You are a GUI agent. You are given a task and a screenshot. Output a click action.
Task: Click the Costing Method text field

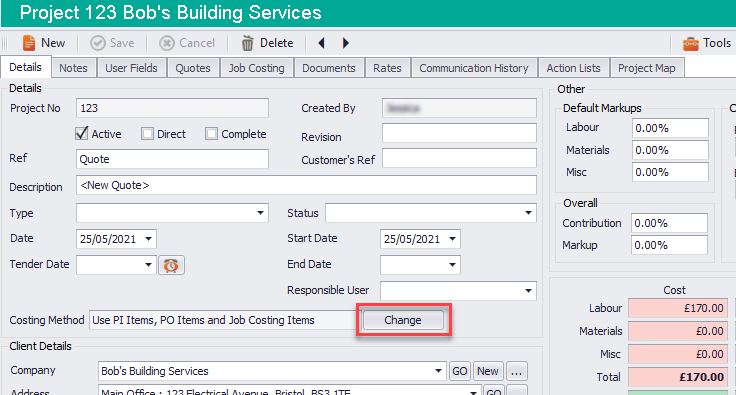225,320
